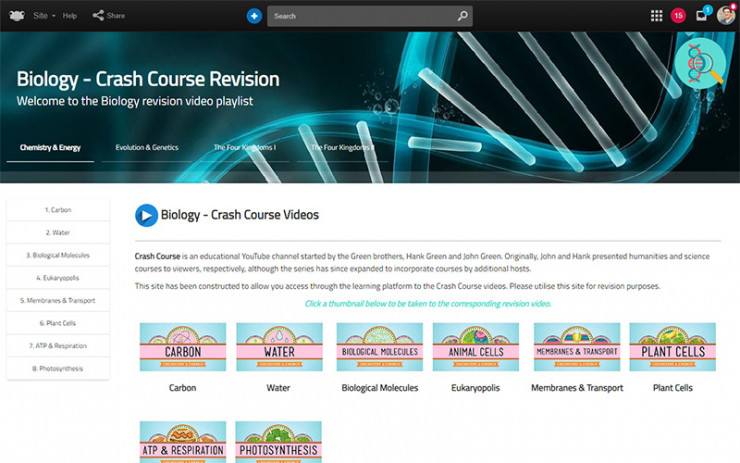Click the Eukaryopolis caption text

click(475, 388)
